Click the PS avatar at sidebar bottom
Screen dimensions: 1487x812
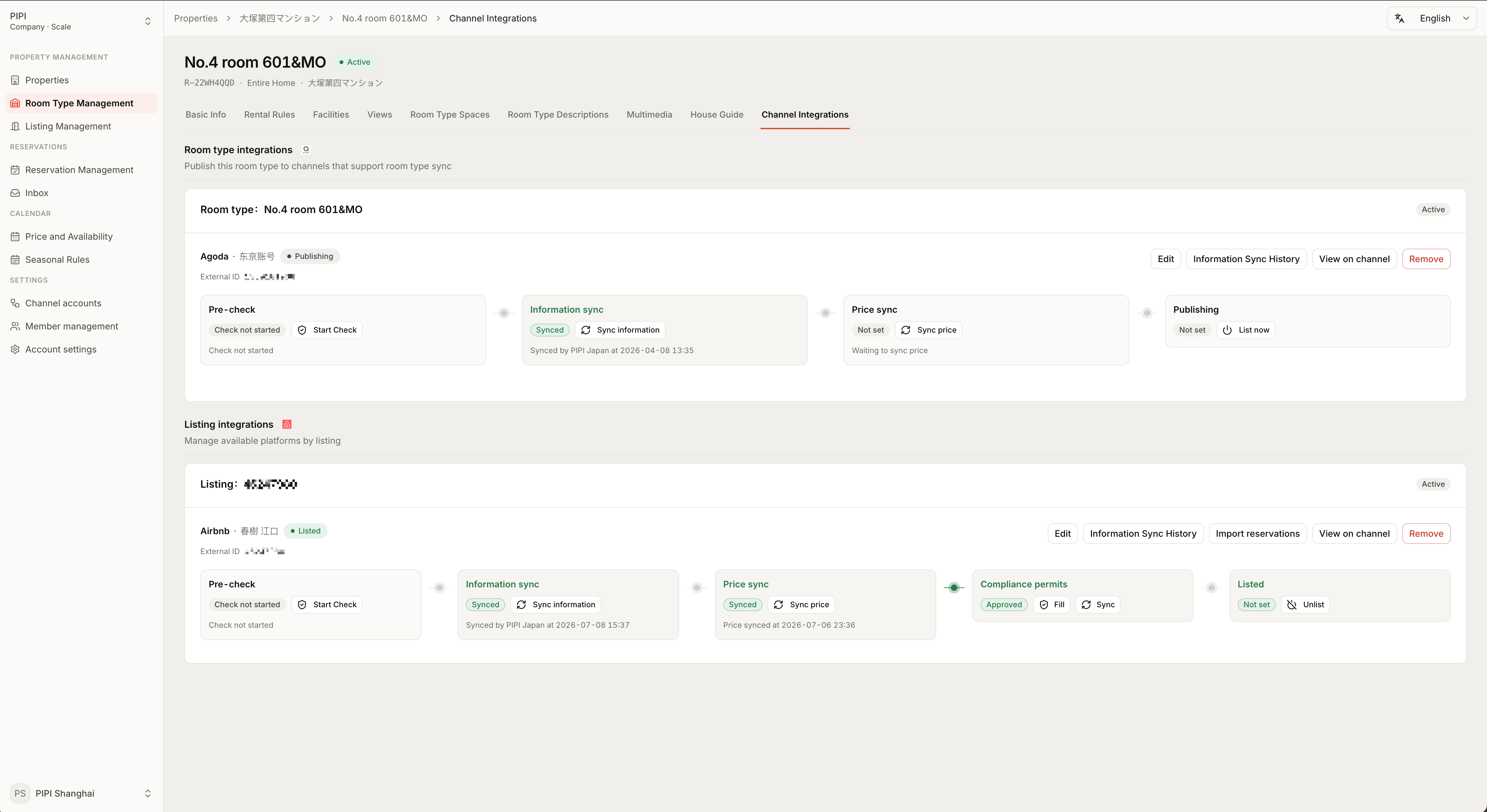tap(20, 793)
